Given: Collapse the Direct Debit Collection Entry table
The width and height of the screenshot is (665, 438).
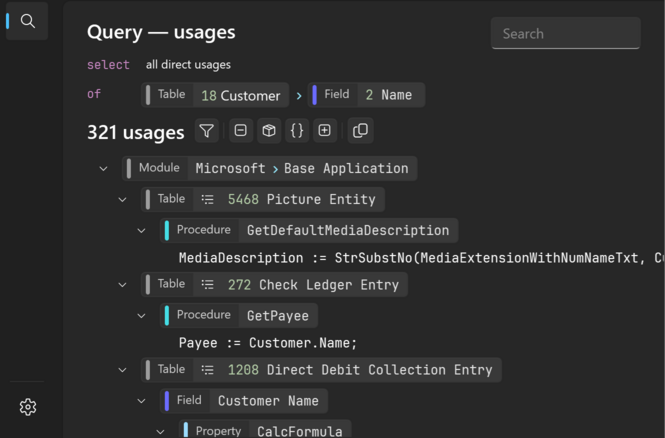Looking at the screenshot, I should pyautogui.click(x=122, y=370).
